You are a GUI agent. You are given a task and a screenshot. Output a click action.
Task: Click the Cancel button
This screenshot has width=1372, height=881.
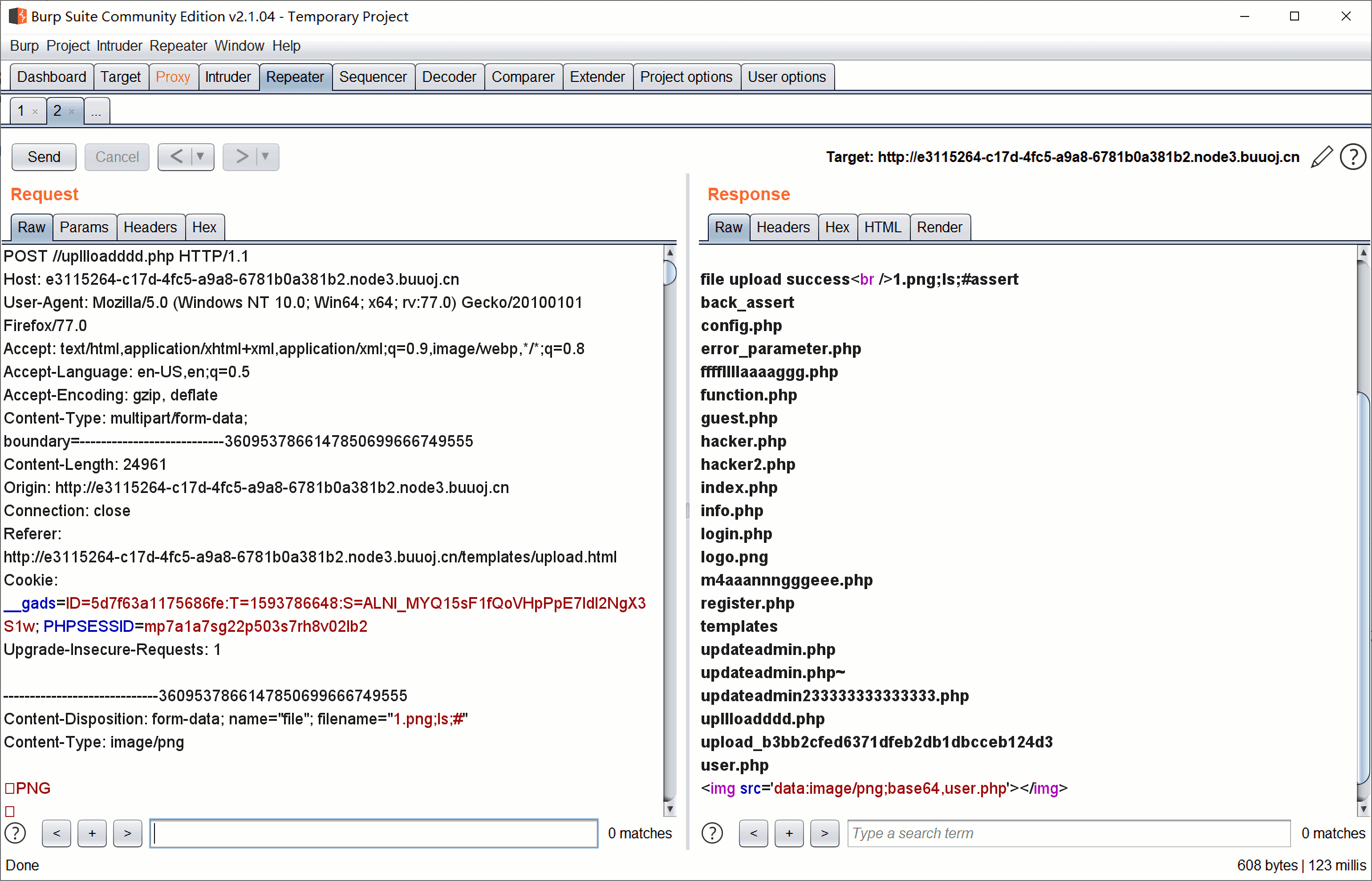[117, 157]
